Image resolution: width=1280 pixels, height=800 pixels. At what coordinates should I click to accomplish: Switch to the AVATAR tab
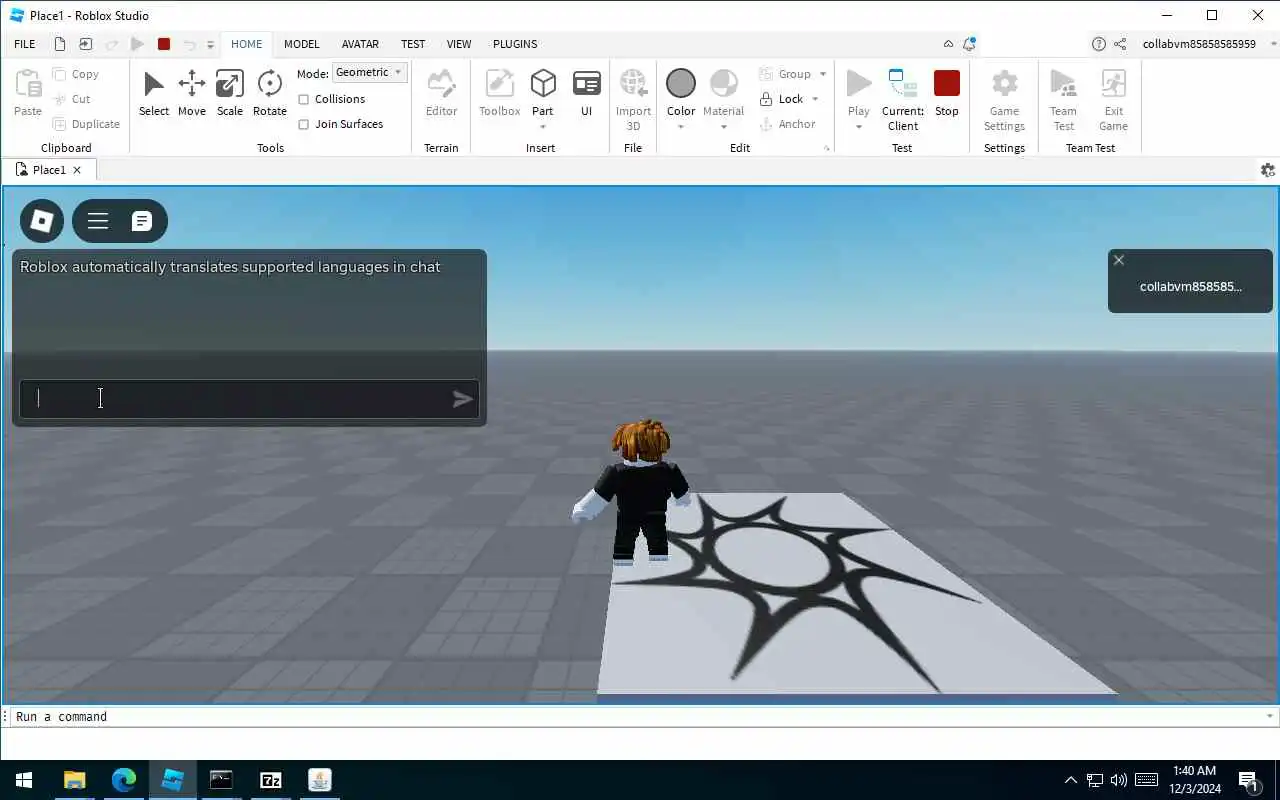(x=360, y=44)
